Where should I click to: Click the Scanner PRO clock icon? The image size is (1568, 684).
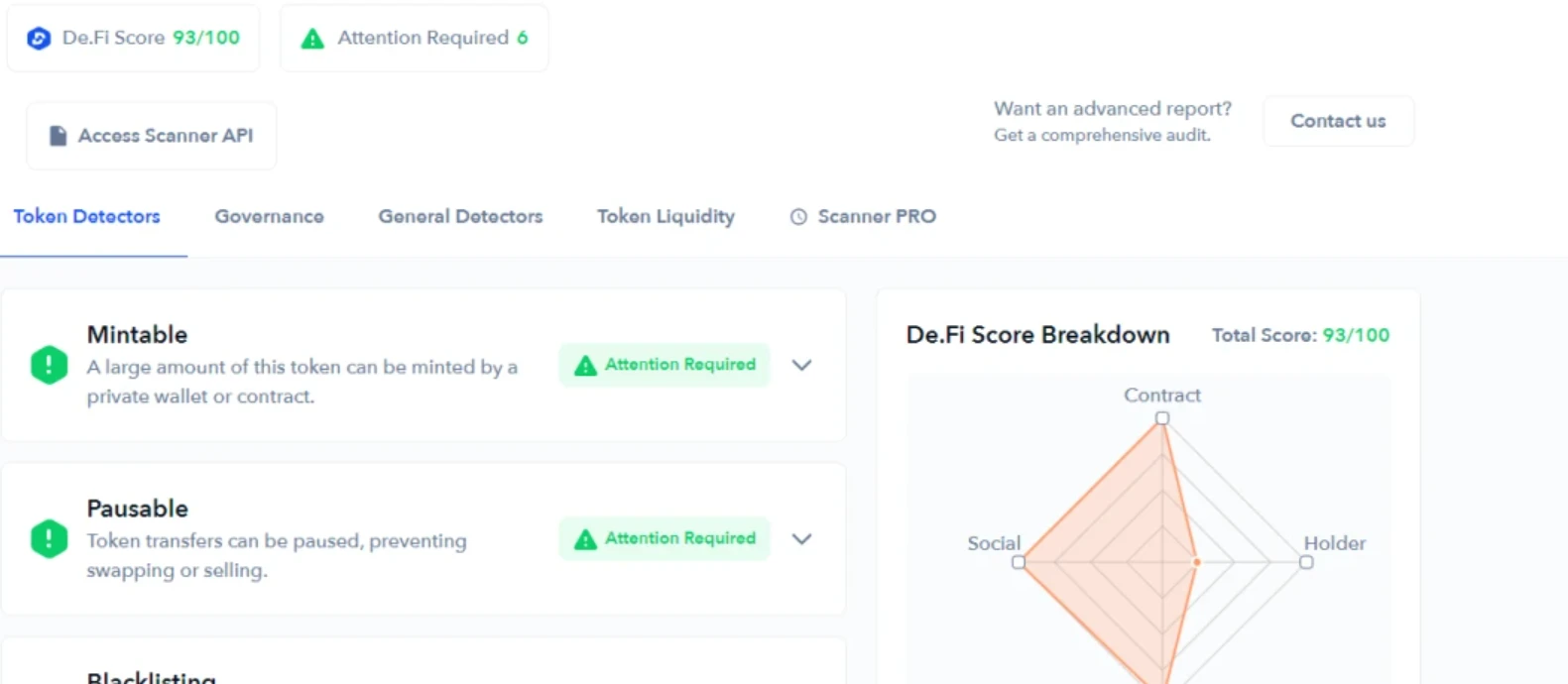tap(798, 217)
